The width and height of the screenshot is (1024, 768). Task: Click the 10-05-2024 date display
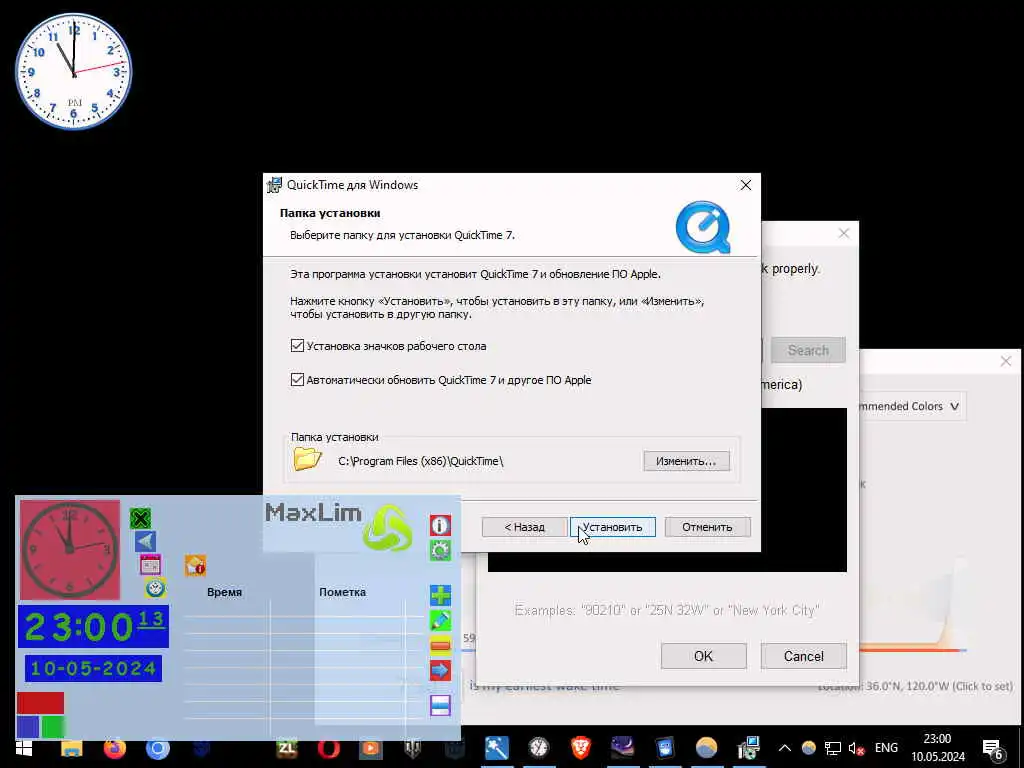pyautogui.click(x=93, y=669)
